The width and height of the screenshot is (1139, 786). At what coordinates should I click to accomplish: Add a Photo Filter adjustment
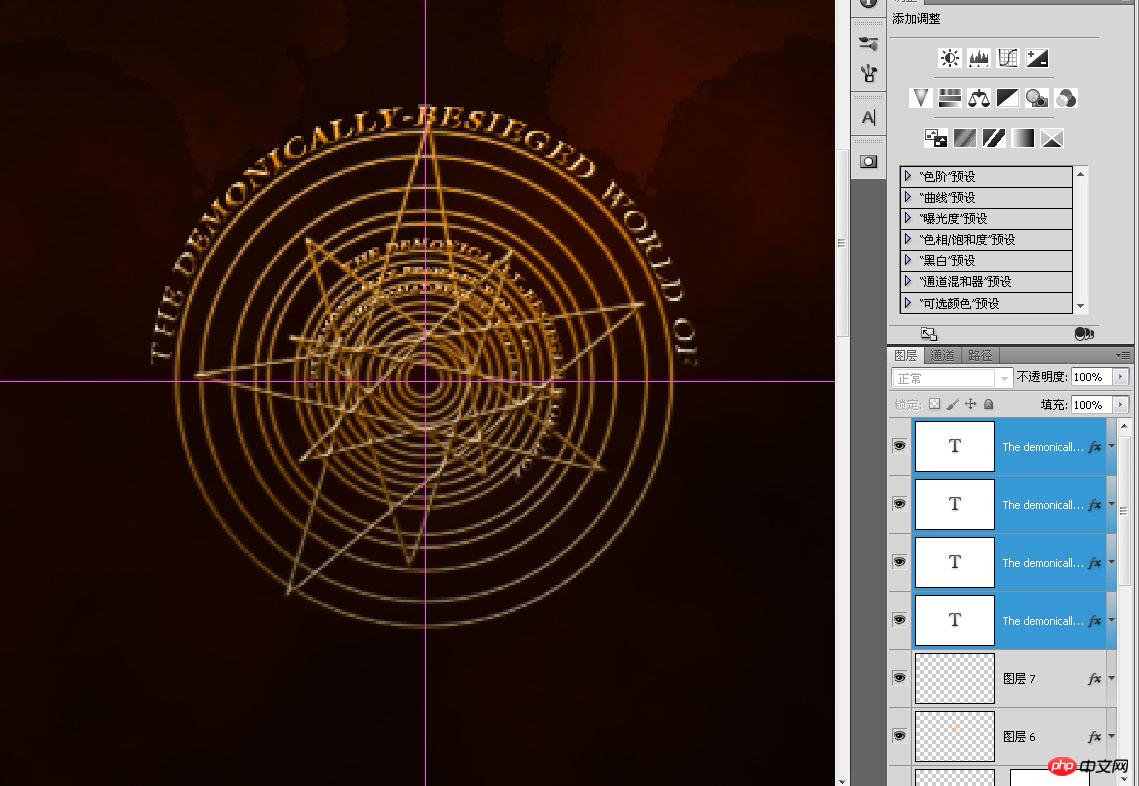pos(1037,98)
